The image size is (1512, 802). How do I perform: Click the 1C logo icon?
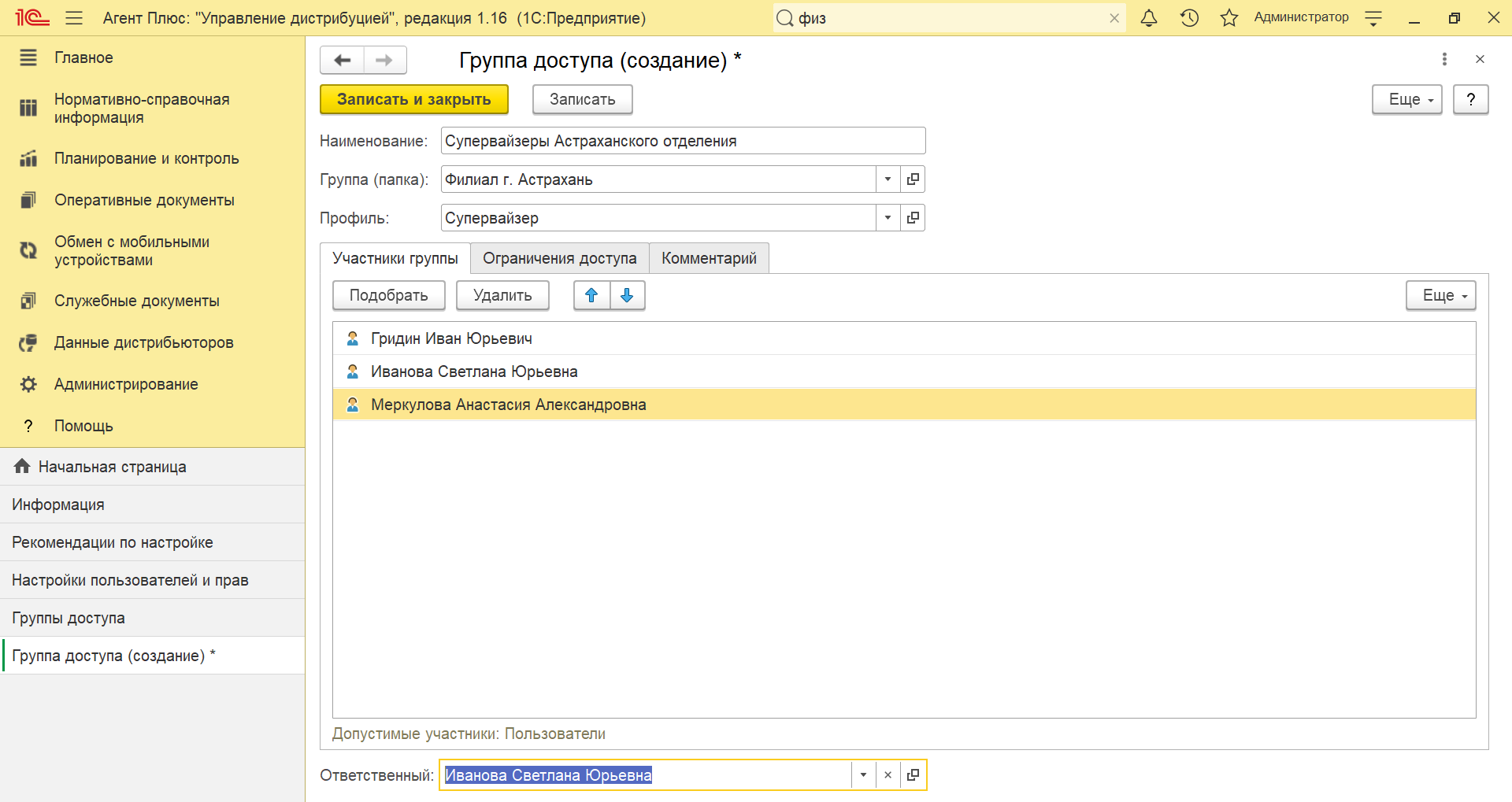pos(32,18)
